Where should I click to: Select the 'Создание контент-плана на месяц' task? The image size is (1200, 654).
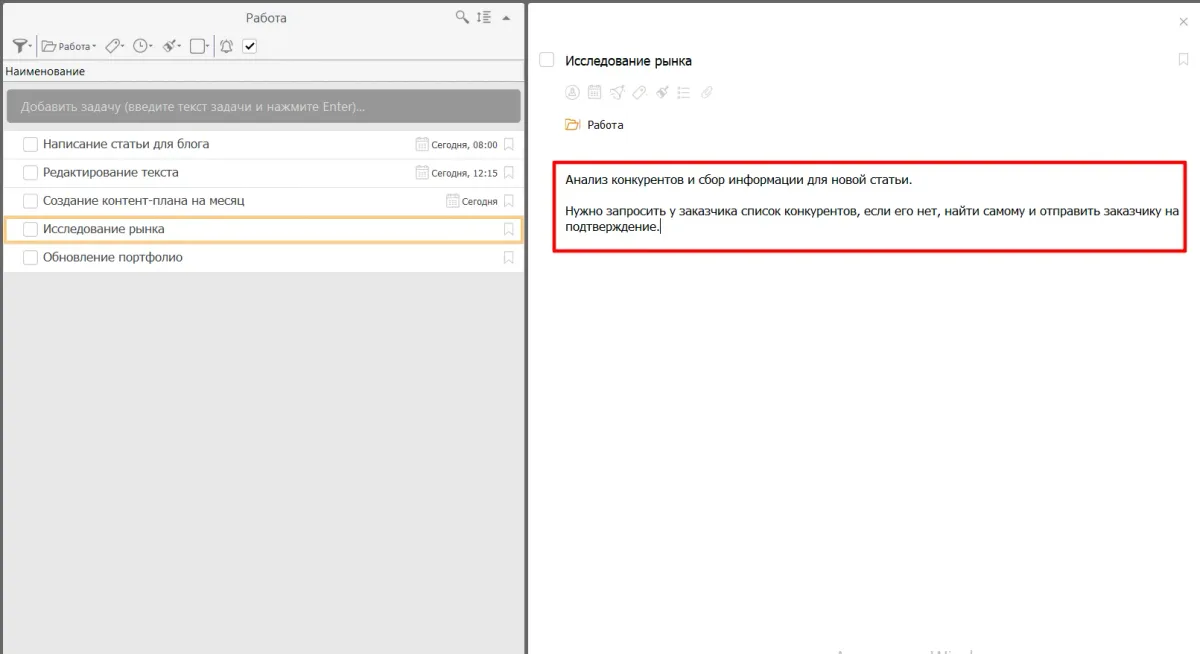[x=143, y=201]
